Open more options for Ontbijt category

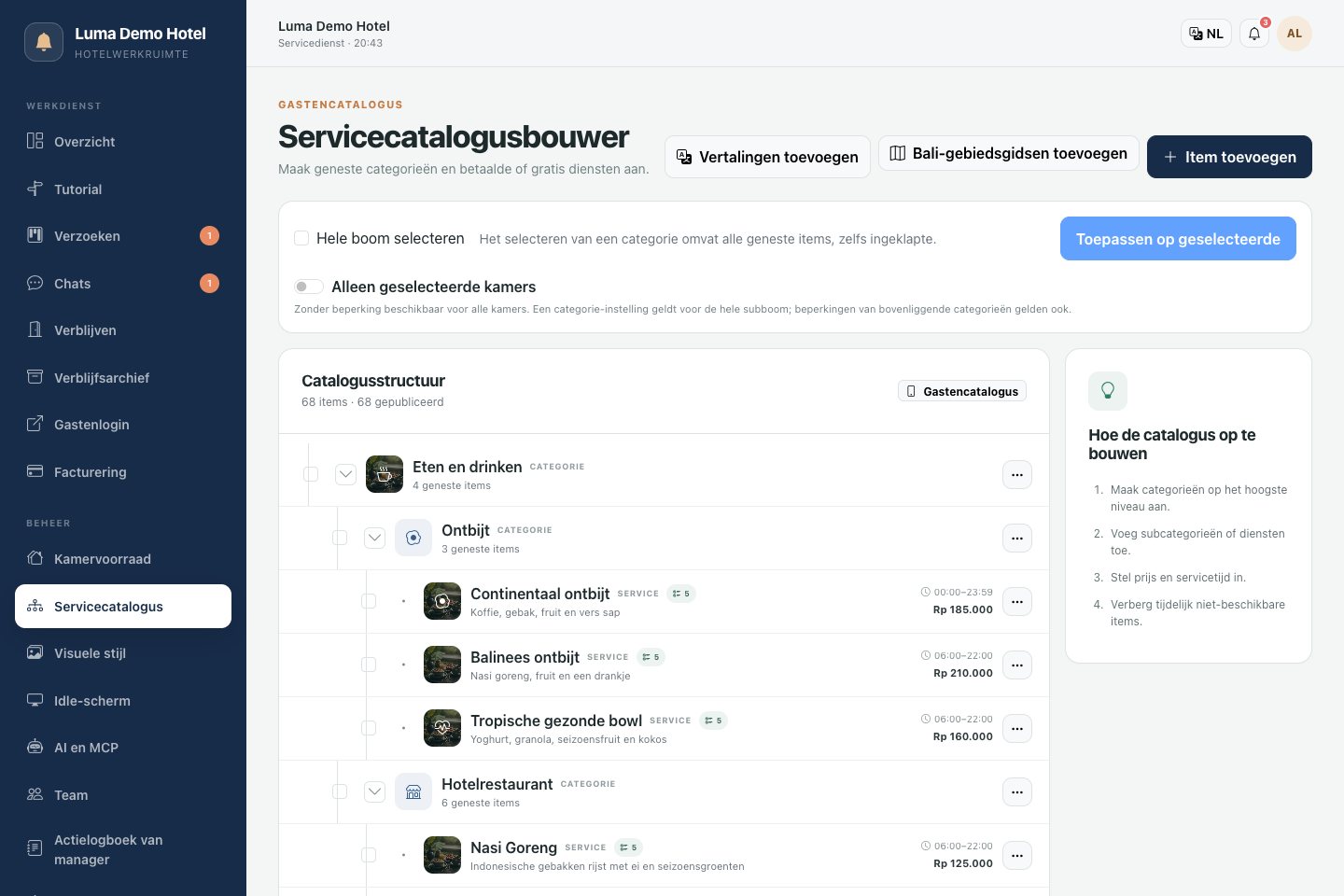(1017, 539)
